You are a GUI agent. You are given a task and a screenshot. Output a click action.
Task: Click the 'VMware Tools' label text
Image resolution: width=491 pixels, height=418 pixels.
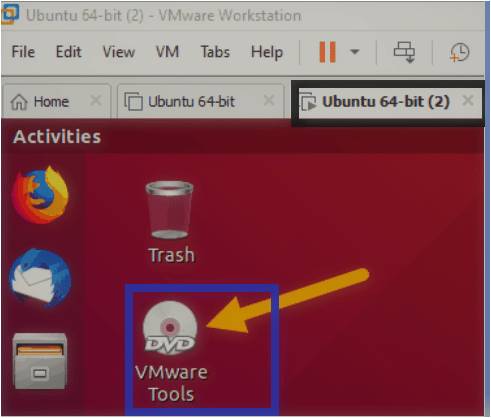click(x=171, y=383)
